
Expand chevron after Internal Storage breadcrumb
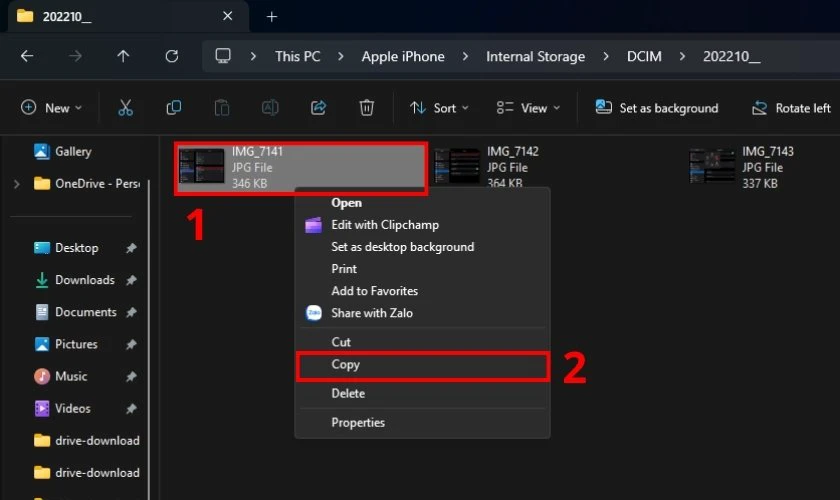point(606,56)
